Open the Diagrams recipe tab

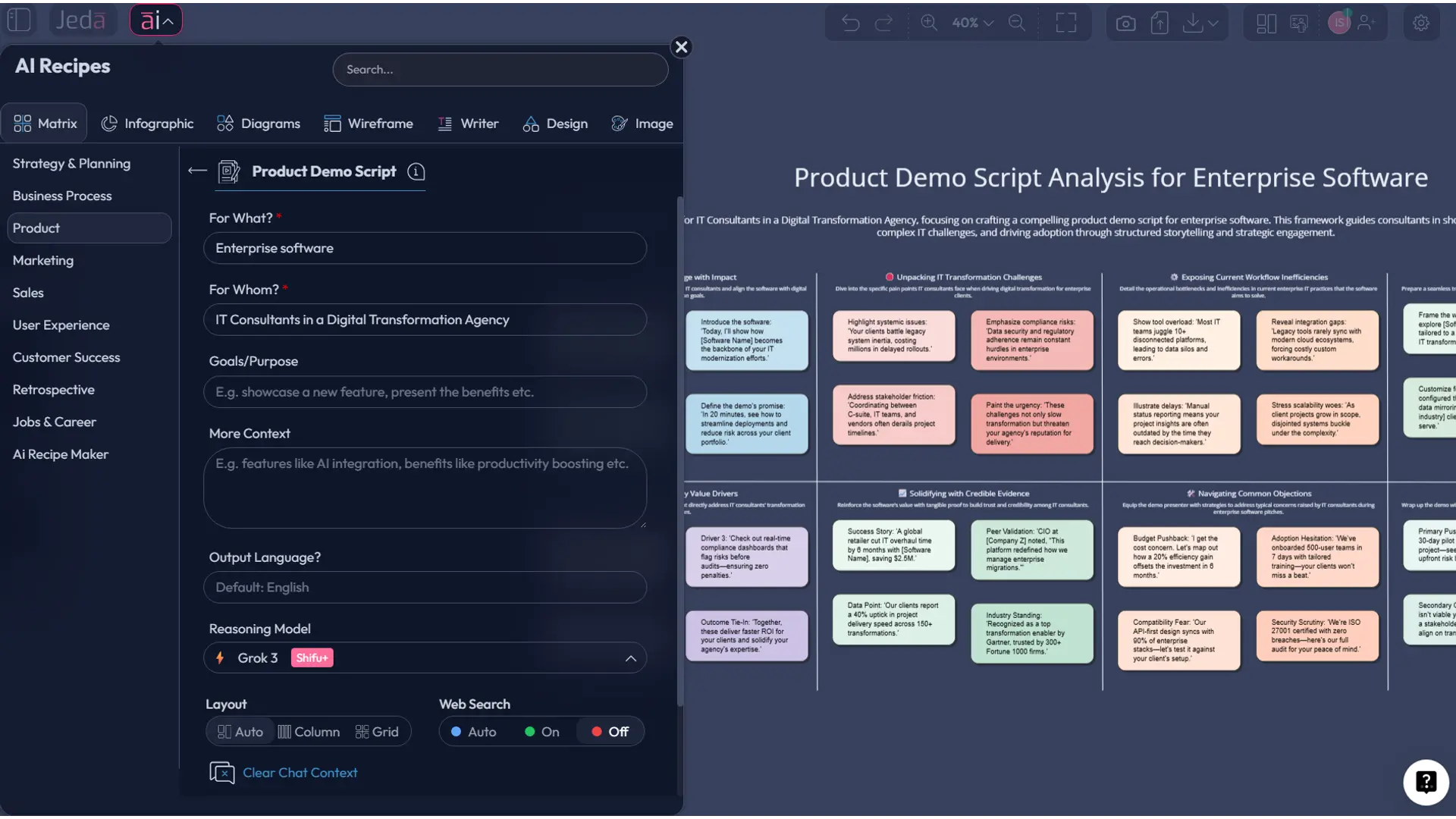(x=258, y=123)
